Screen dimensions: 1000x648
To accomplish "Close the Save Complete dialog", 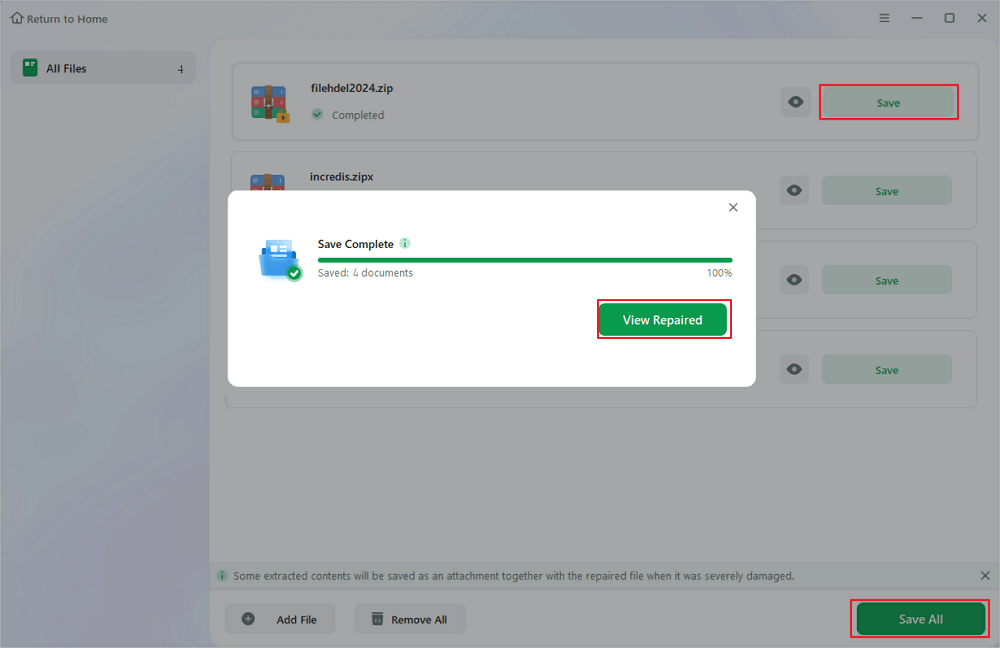I will coord(733,207).
